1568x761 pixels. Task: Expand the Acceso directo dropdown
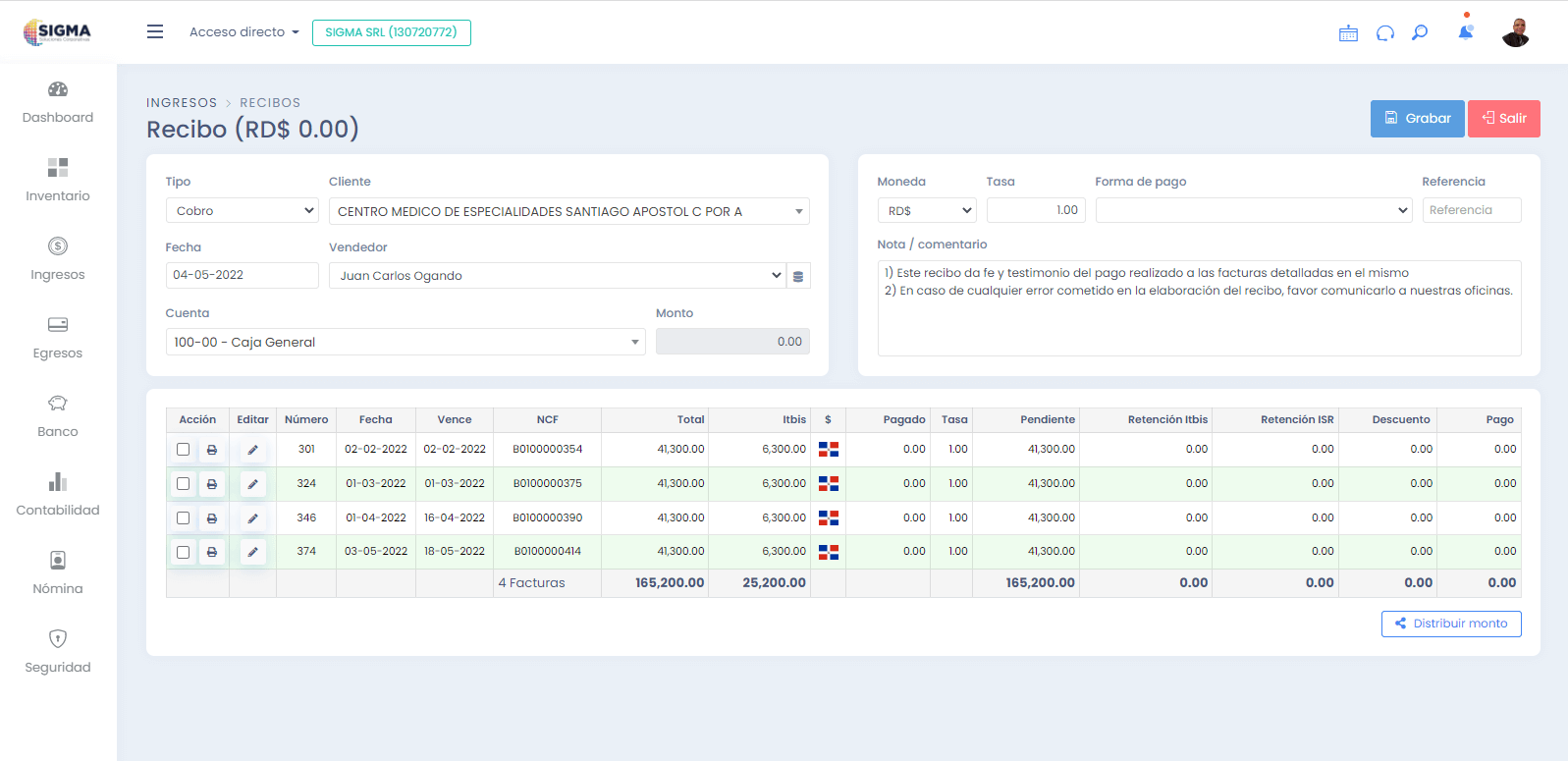244,32
